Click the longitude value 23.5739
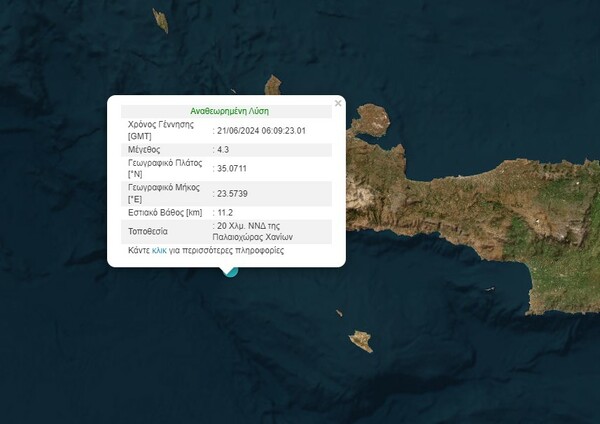The image size is (600, 424). pyautogui.click(x=235, y=193)
